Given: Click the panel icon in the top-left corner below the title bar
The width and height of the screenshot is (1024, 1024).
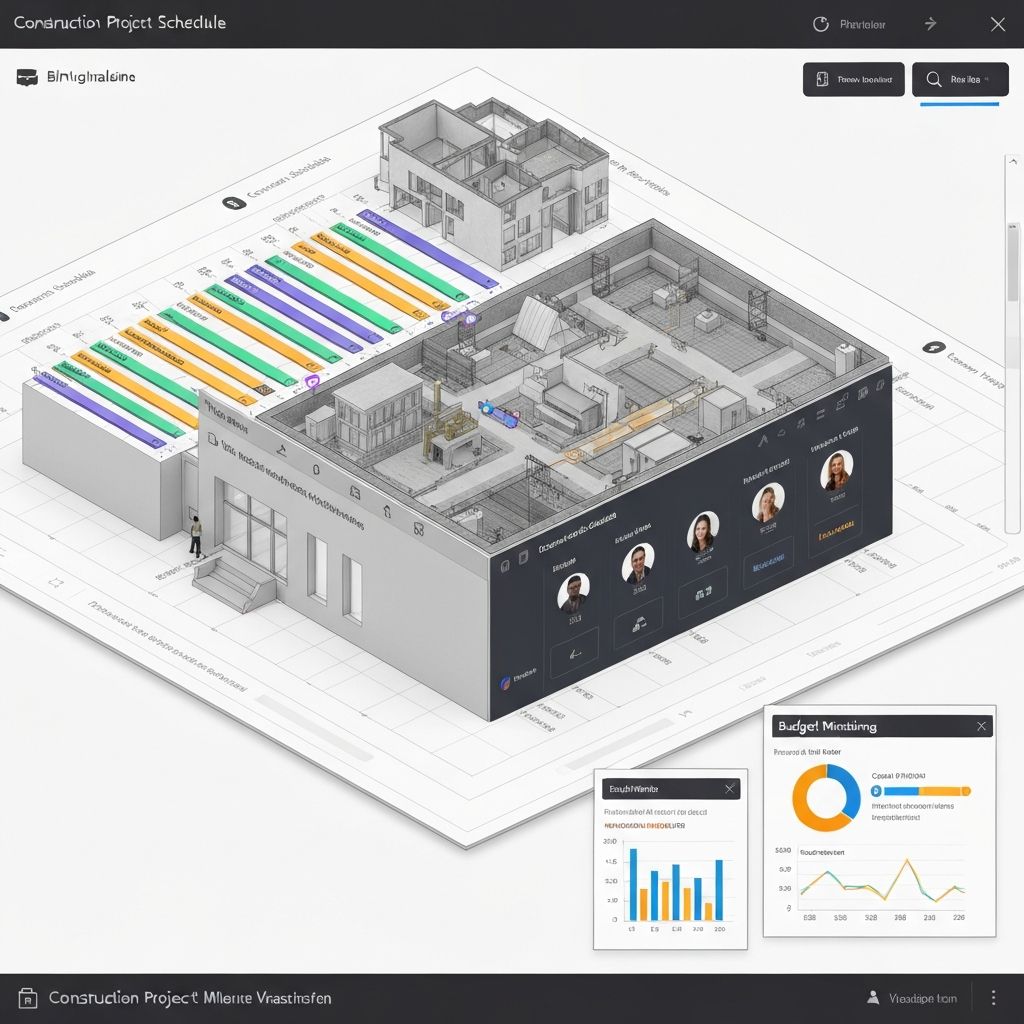Looking at the screenshot, I should (x=27, y=77).
